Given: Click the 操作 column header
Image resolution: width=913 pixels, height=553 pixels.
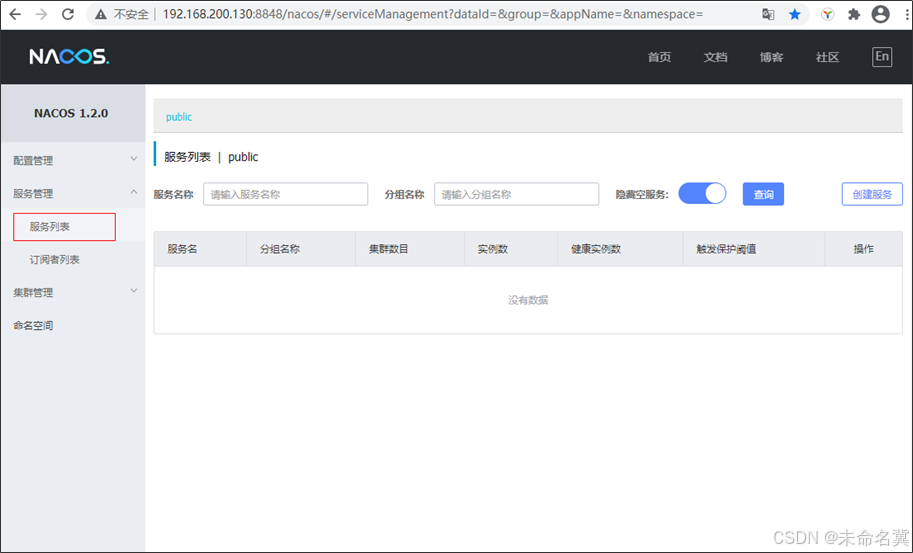Looking at the screenshot, I should pos(864,249).
